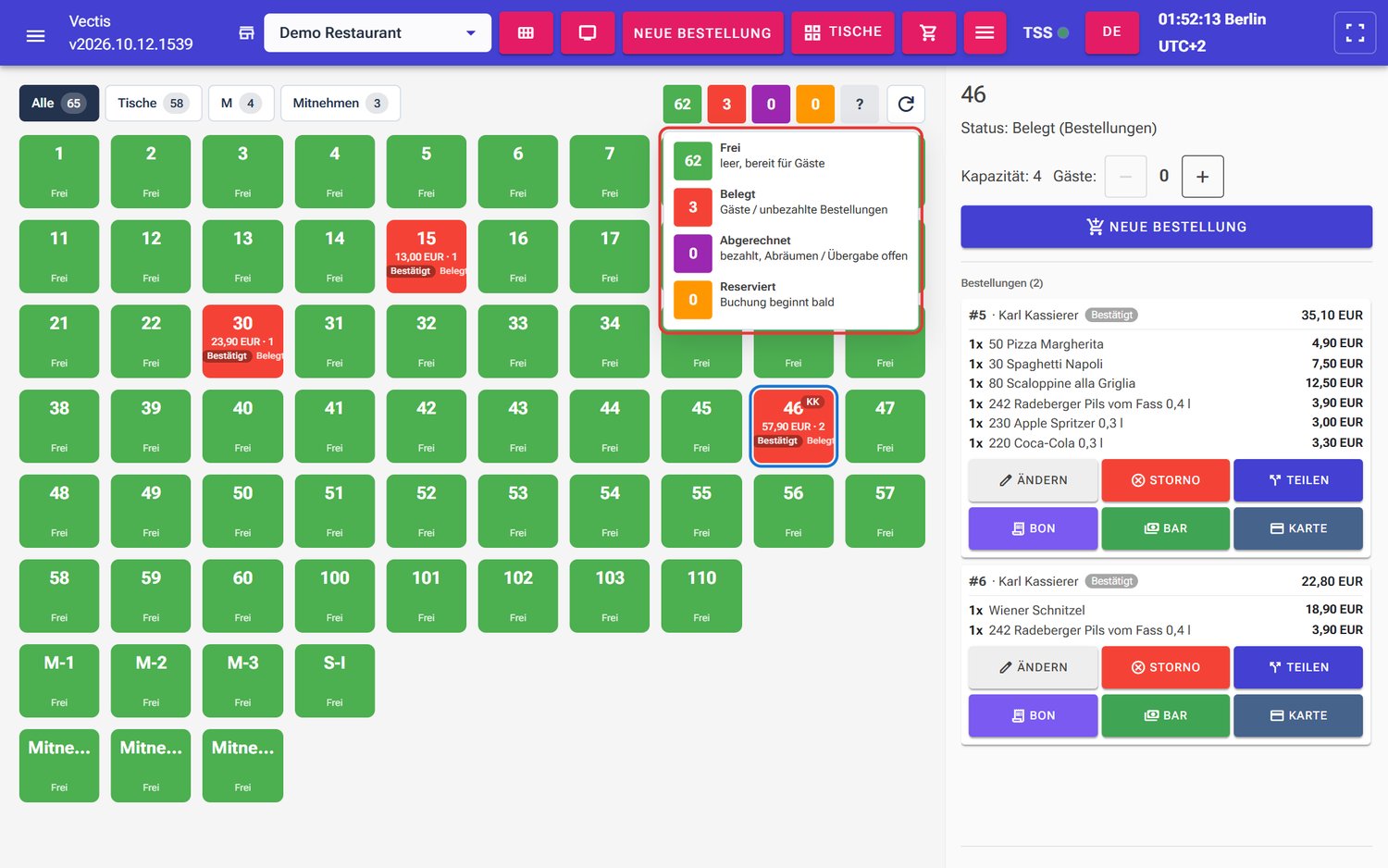The height and width of the screenshot is (868, 1388).
Task: Click the blue NEUE BESTELLUNG button
Action: click(1166, 227)
